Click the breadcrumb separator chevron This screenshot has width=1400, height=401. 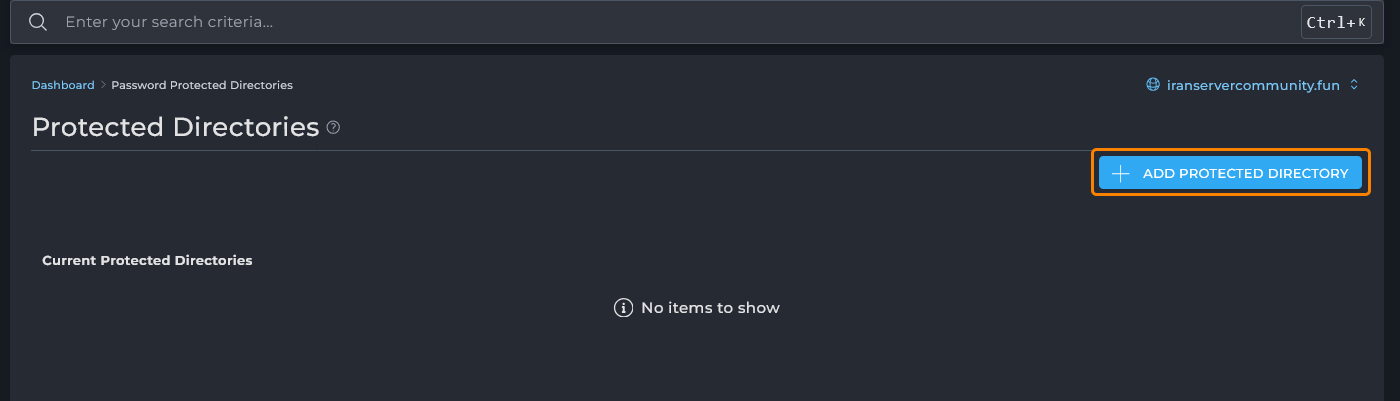click(x=103, y=85)
